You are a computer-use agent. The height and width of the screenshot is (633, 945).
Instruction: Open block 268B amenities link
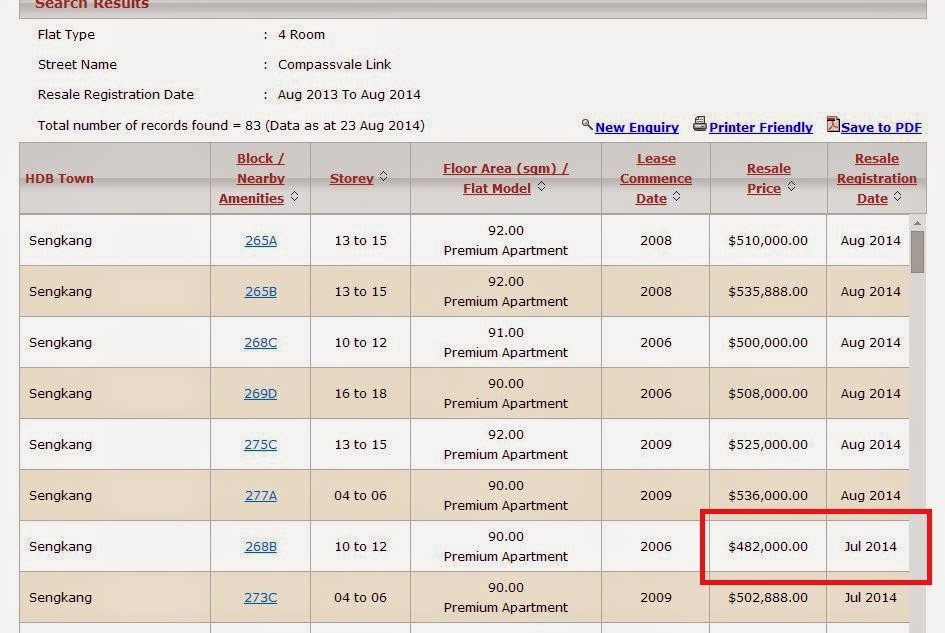click(x=260, y=547)
